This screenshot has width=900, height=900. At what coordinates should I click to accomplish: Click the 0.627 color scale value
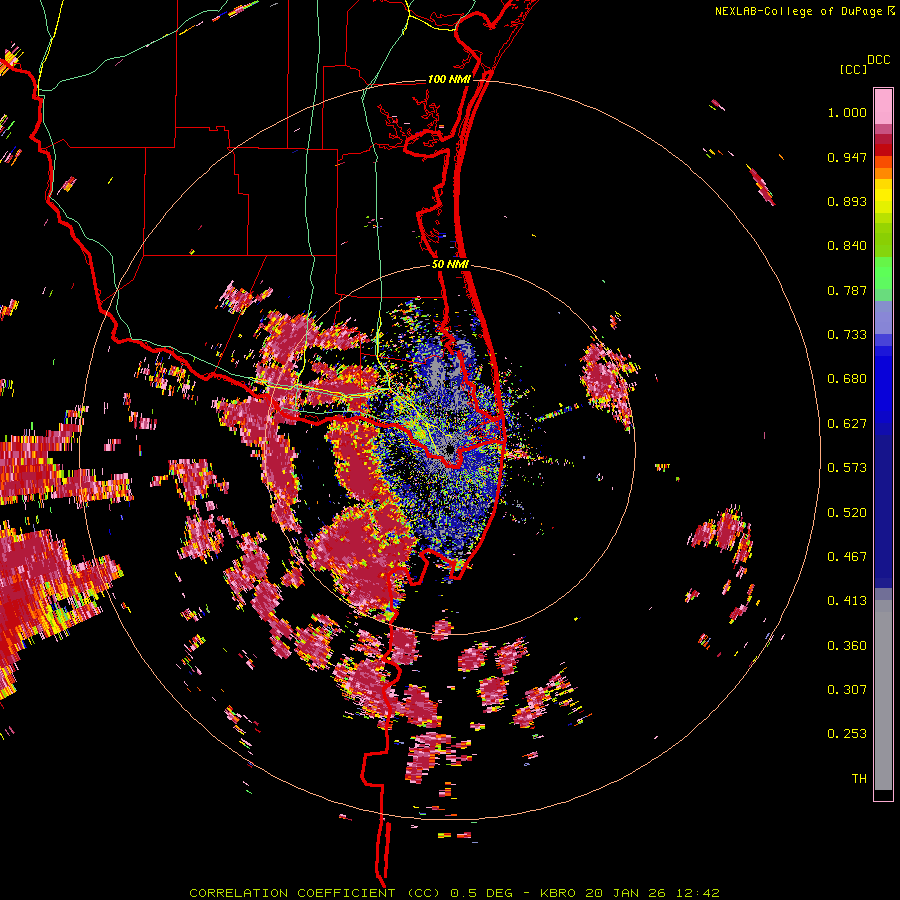pos(847,424)
